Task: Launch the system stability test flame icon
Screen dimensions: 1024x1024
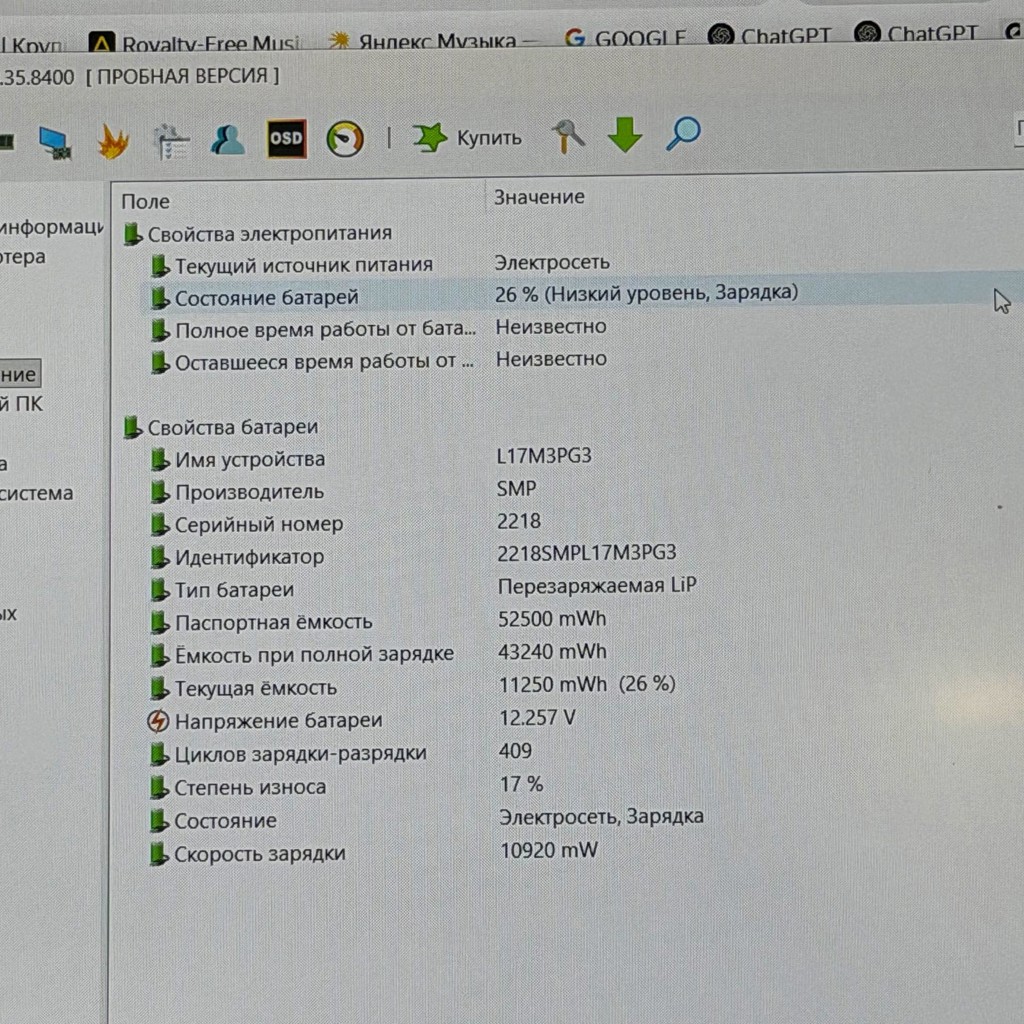Action: click(x=113, y=141)
